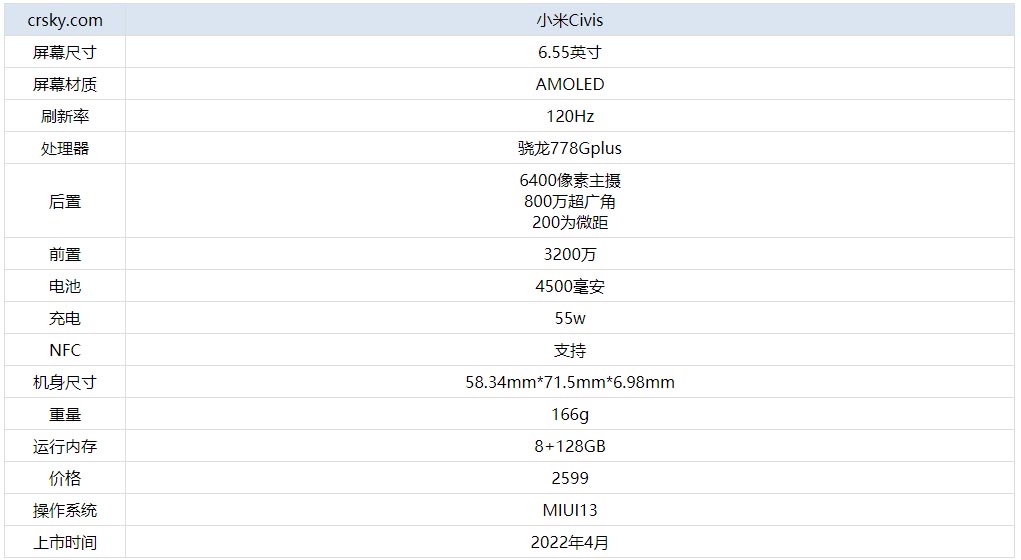The width and height of the screenshot is (1021, 560).
Task: Select the 166g weight value
Action: [x=570, y=414]
